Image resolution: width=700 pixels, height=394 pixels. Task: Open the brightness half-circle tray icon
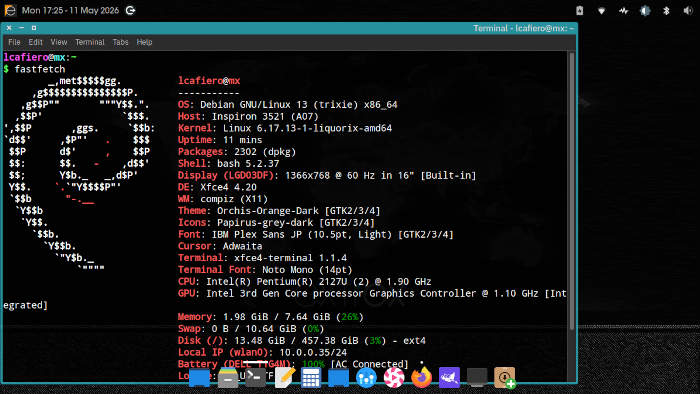click(x=645, y=10)
